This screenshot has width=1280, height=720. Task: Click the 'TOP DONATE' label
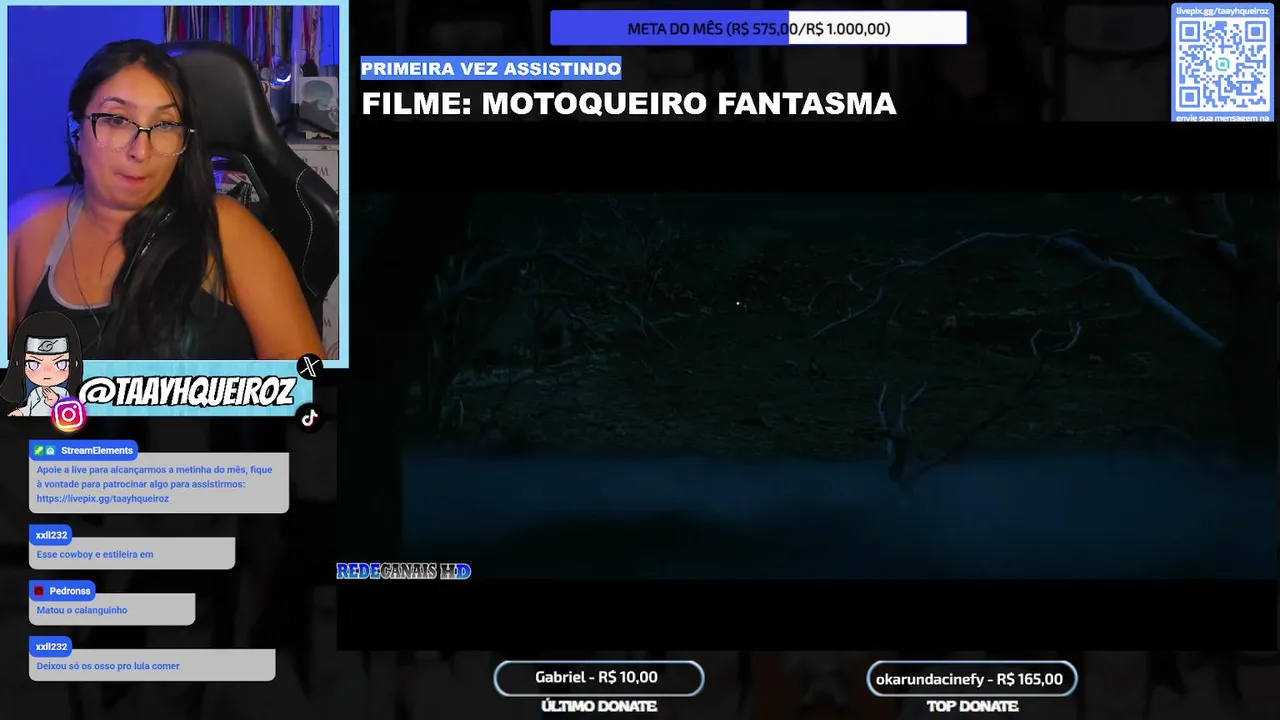(972, 707)
